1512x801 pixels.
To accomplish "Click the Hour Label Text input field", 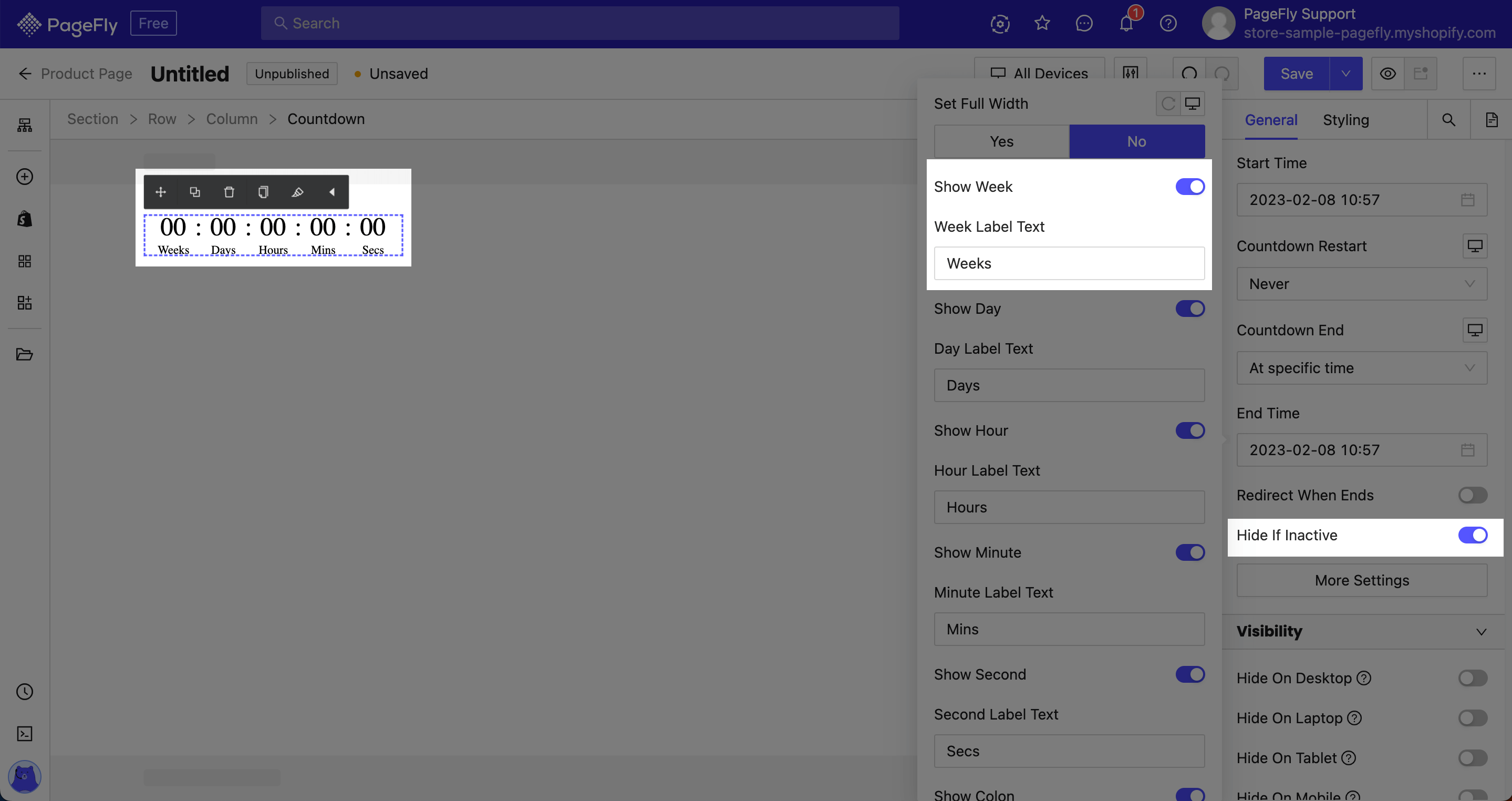I will 1070,508.
